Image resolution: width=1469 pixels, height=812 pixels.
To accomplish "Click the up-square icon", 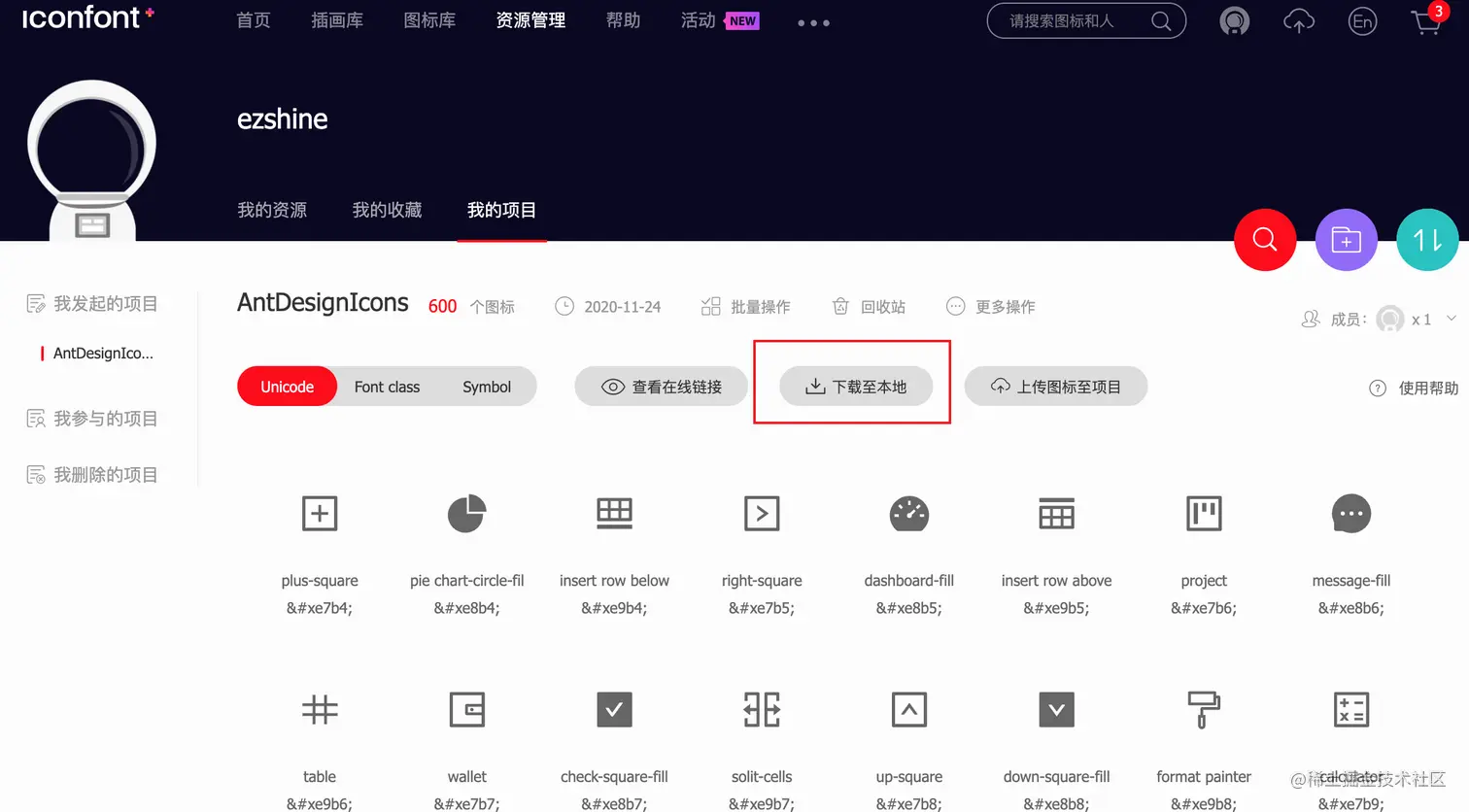I will point(909,709).
